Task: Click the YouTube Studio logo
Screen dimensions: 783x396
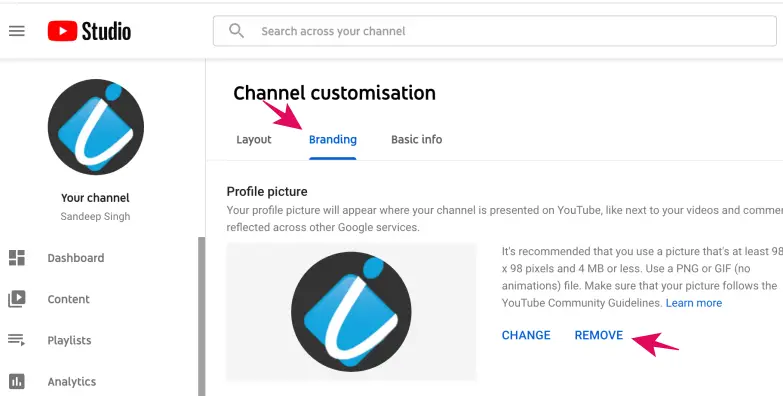Action: pos(89,31)
